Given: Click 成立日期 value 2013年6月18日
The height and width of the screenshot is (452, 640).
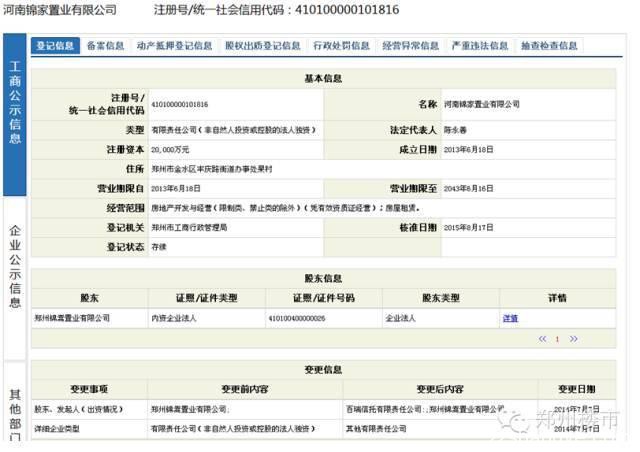Looking at the screenshot, I should click(x=468, y=150).
